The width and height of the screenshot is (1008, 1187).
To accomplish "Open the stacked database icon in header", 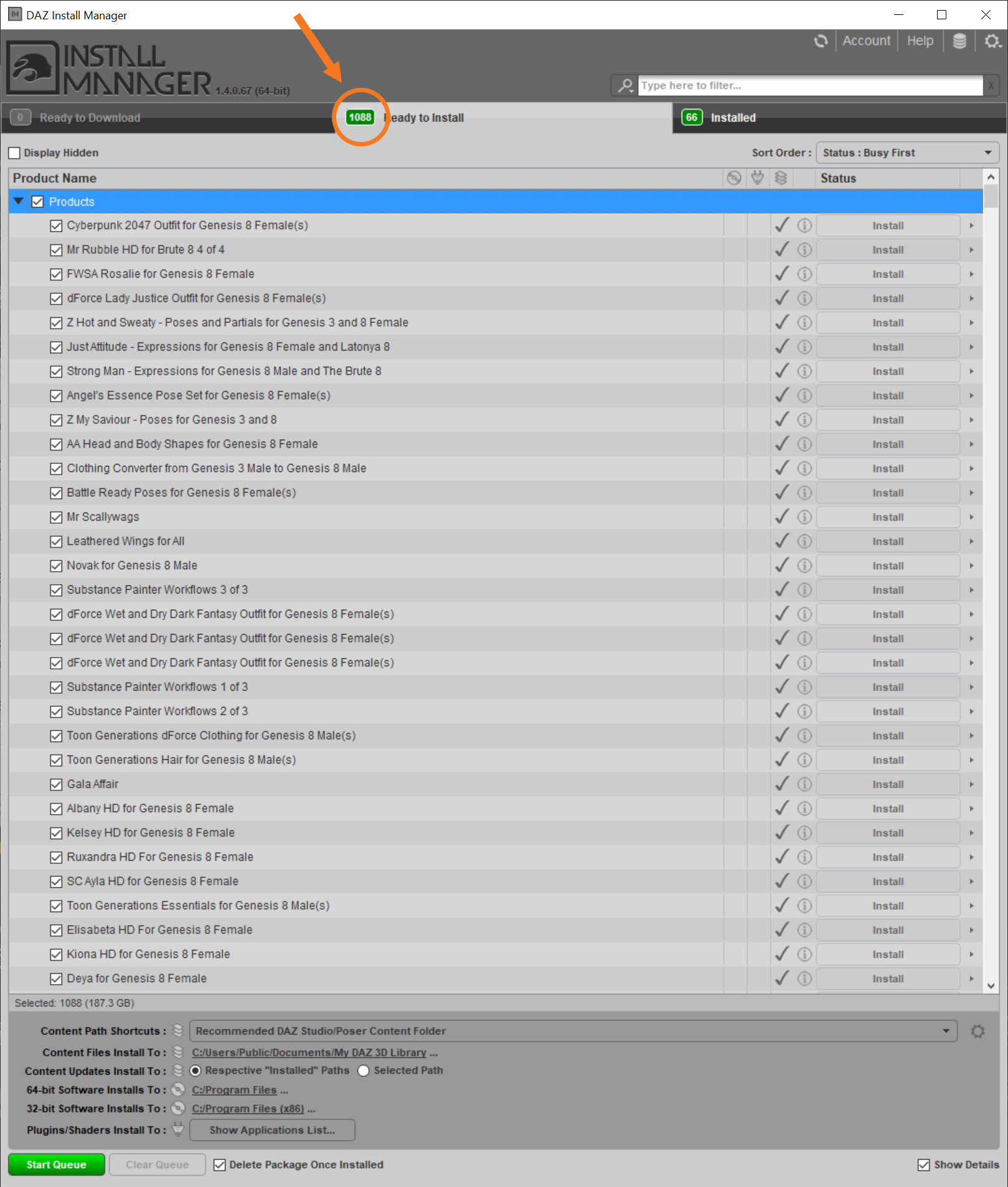I will (959, 41).
